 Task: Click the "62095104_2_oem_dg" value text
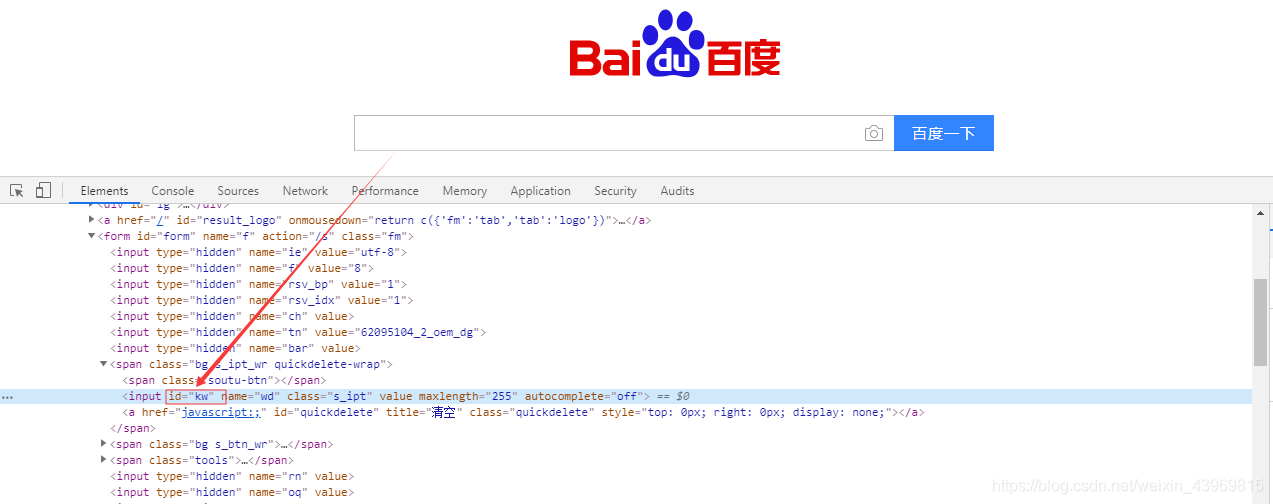[417, 332]
